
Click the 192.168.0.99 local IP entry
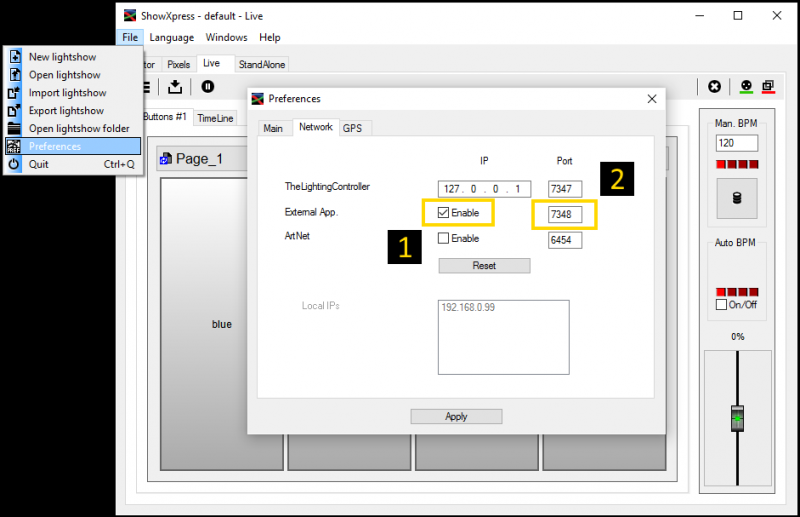(x=468, y=307)
